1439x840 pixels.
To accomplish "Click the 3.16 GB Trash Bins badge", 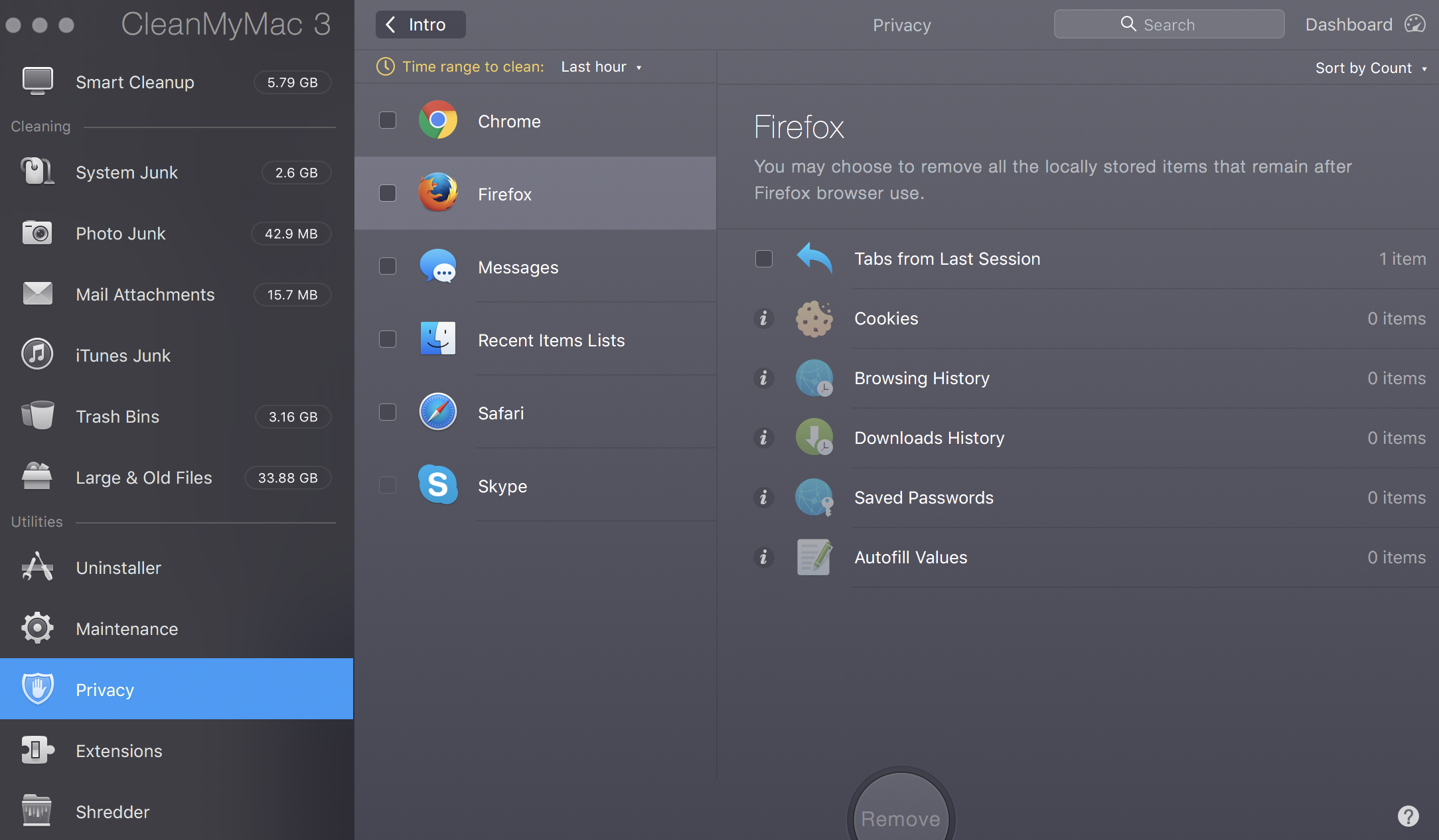I will 293,417.
